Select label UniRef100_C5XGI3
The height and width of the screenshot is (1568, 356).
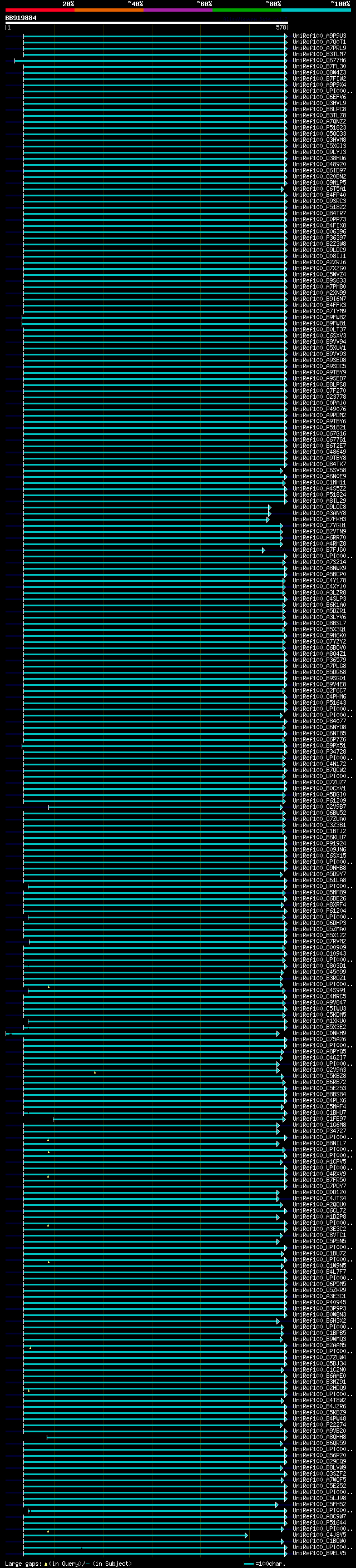(319, 146)
